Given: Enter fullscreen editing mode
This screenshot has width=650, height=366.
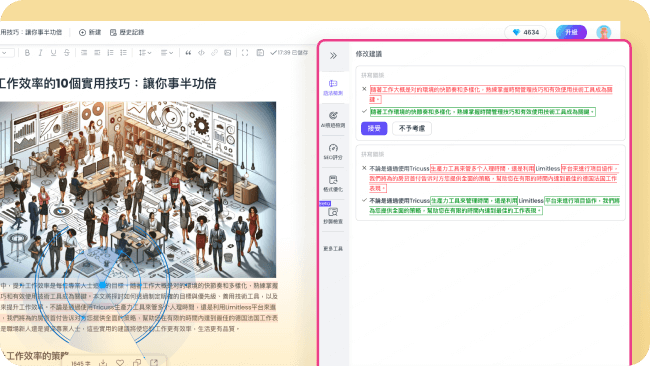Looking at the screenshot, I should point(245,53).
